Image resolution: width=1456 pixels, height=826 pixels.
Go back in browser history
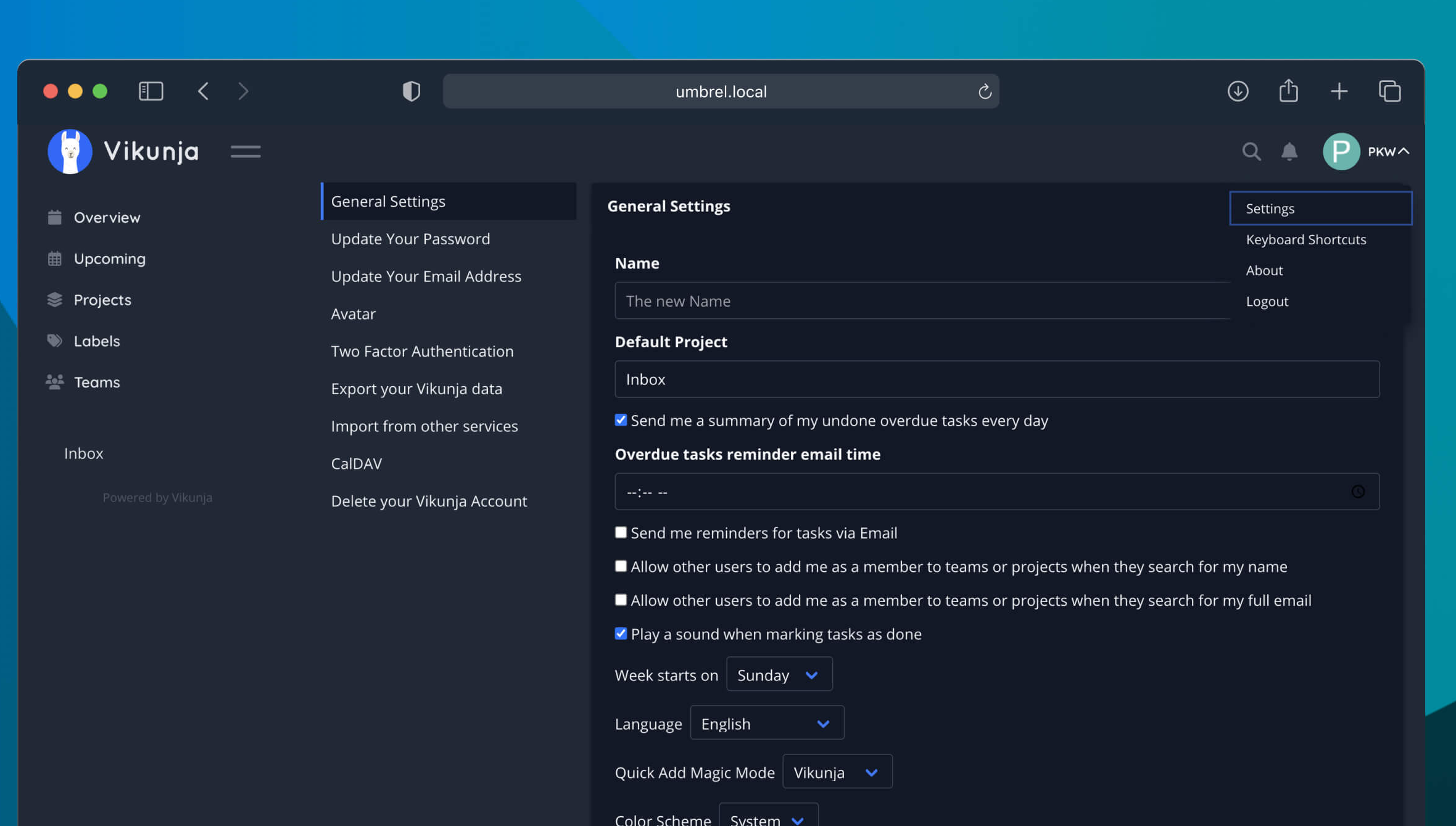point(203,91)
